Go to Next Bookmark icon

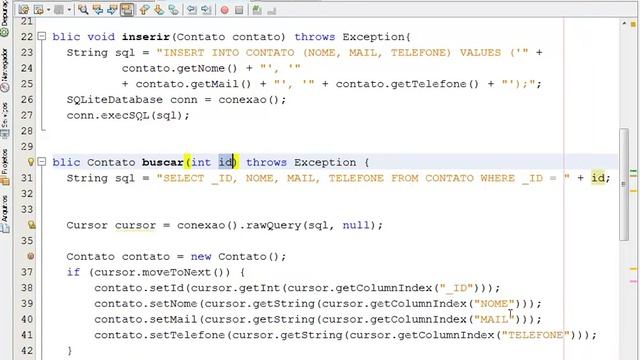(159, 9)
